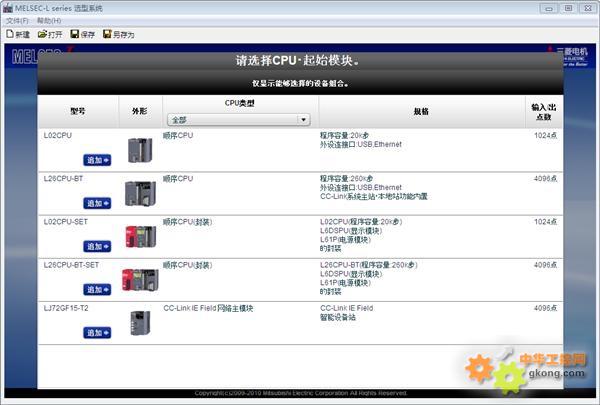600x405 pixels.
Task: Click the model name L02CPU
Action: (58, 136)
